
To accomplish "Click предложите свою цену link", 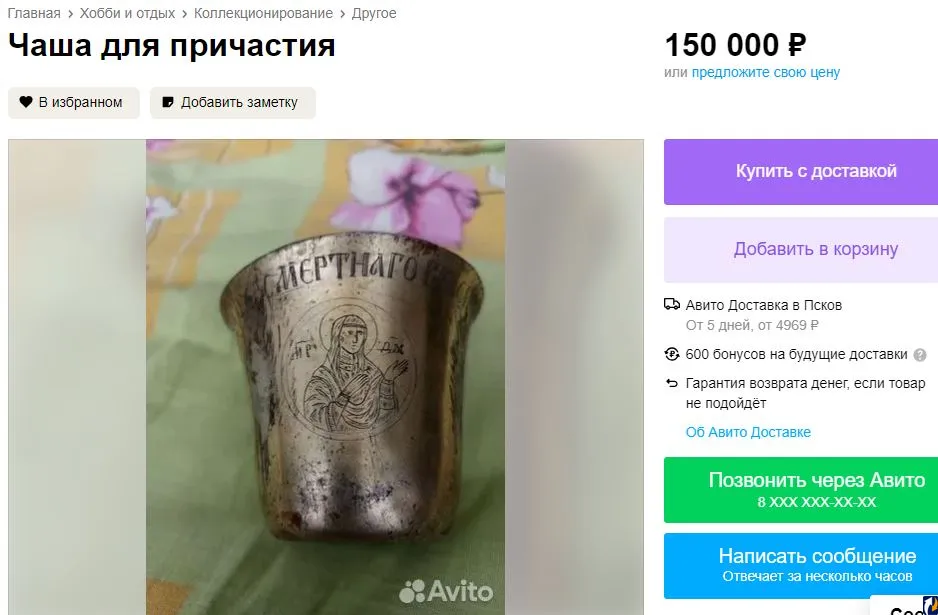I will (766, 72).
